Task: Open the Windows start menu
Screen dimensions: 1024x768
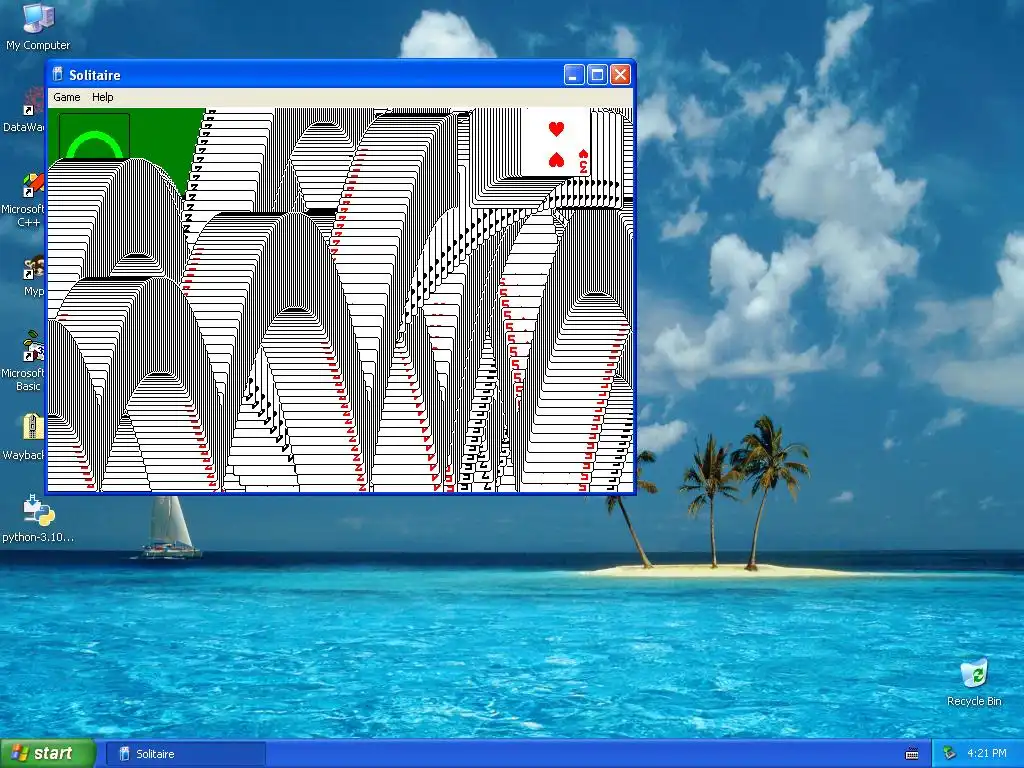Action: coord(48,754)
